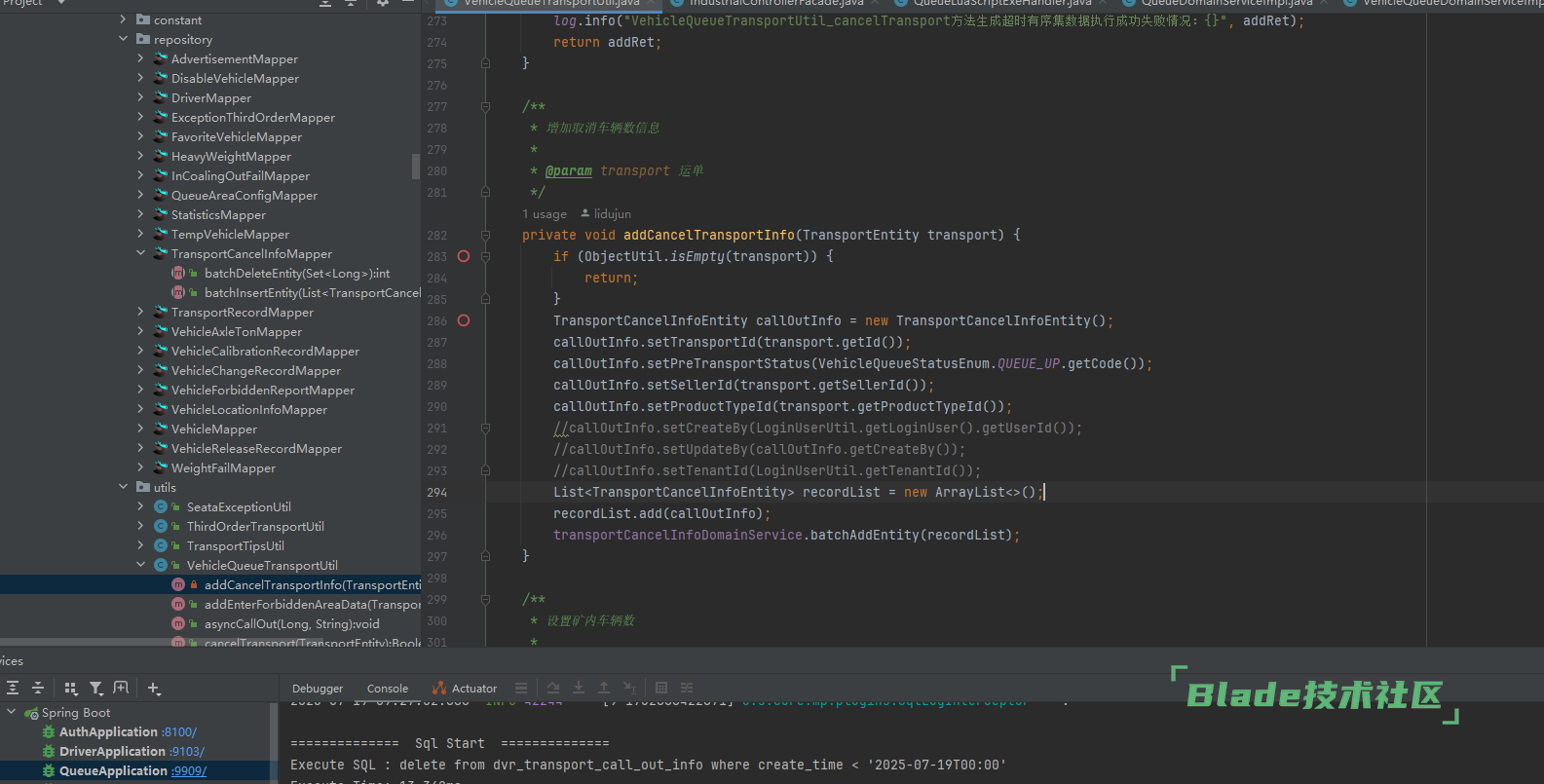Collapse the Spring Boot services node
This screenshot has height=784, width=1544.
point(12,712)
